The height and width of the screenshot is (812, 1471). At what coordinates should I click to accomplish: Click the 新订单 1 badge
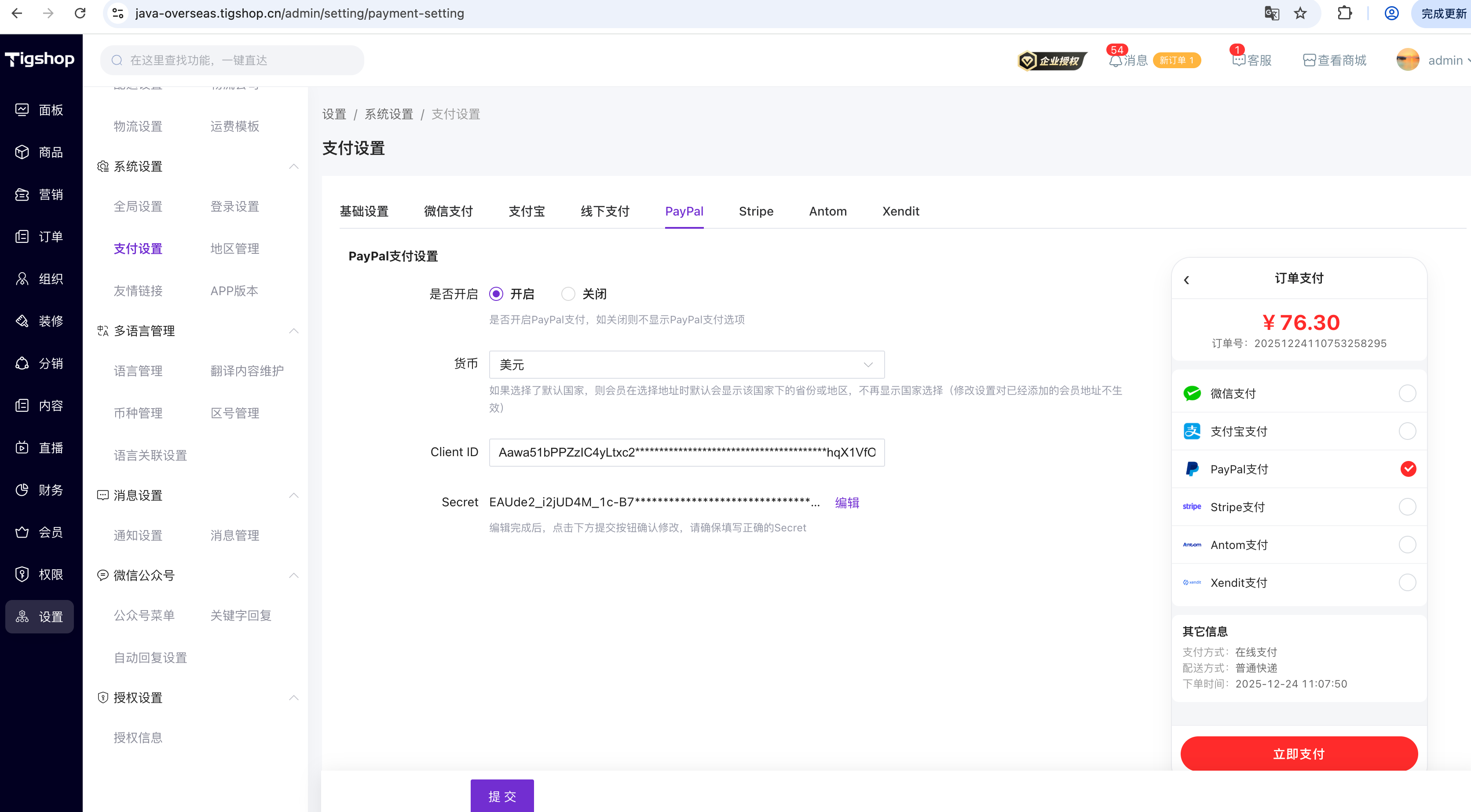click(1176, 61)
